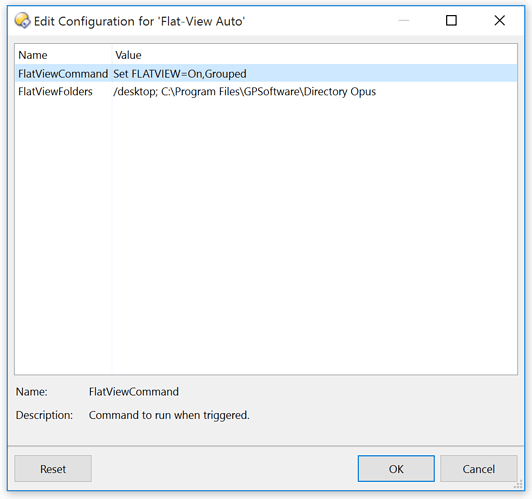Select the FlatViewFolders row name
This screenshot has width=532, height=499.
click(x=55, y=92)
